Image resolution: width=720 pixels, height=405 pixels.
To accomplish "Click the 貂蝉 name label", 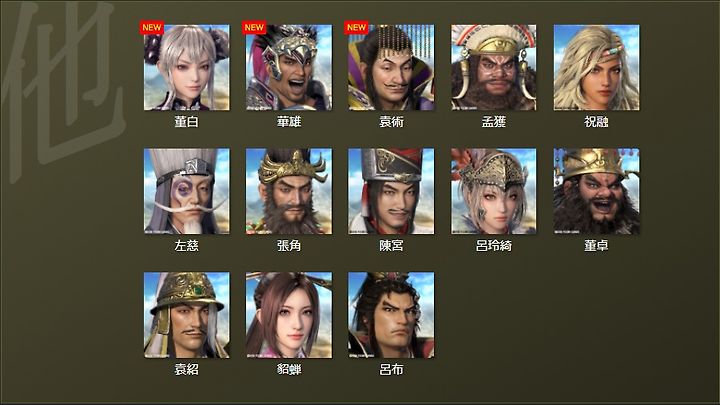I will pyautogui.click(x=289, y=369).
